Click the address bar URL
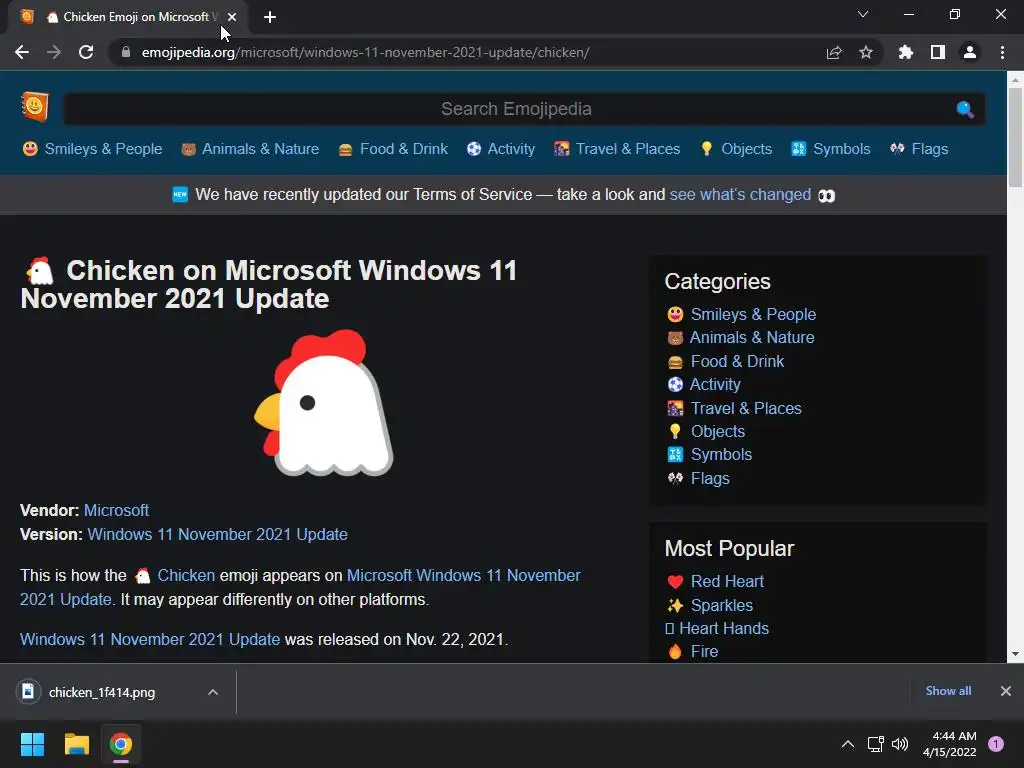Image resolution: width=1024 pixels, height=768 pixels. pos(366,52)
